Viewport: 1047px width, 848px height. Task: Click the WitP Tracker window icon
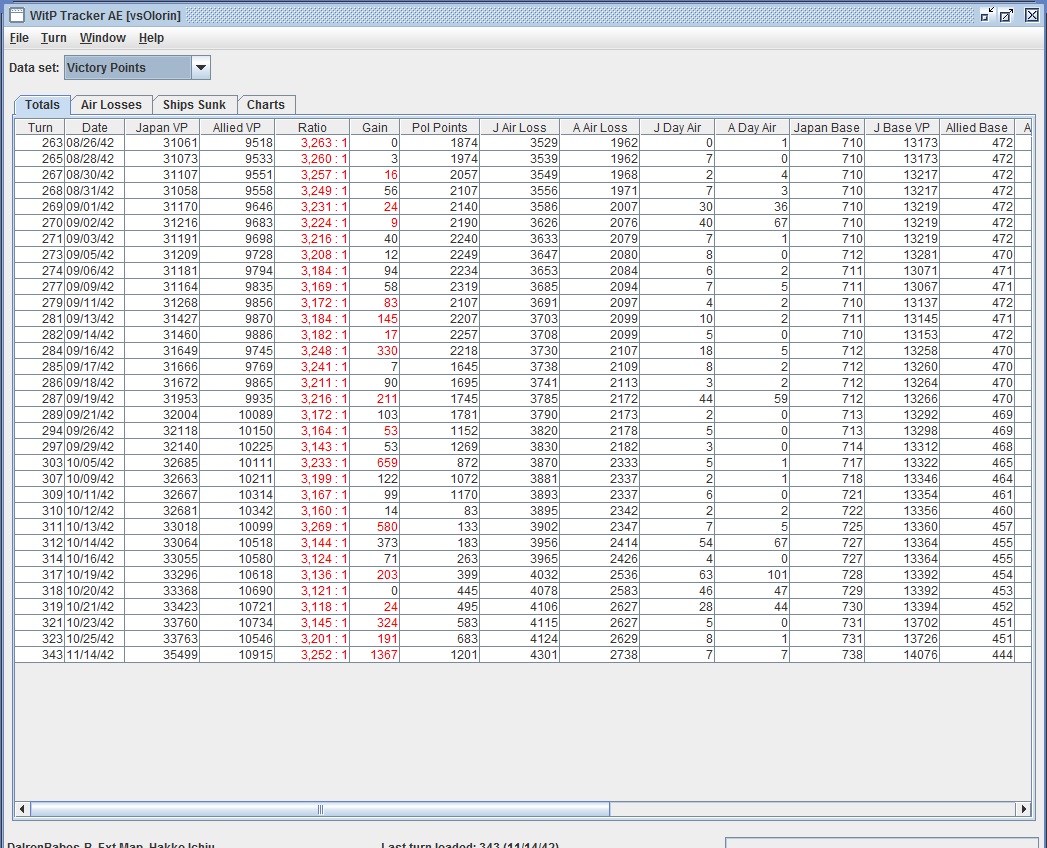click(16, 15)
